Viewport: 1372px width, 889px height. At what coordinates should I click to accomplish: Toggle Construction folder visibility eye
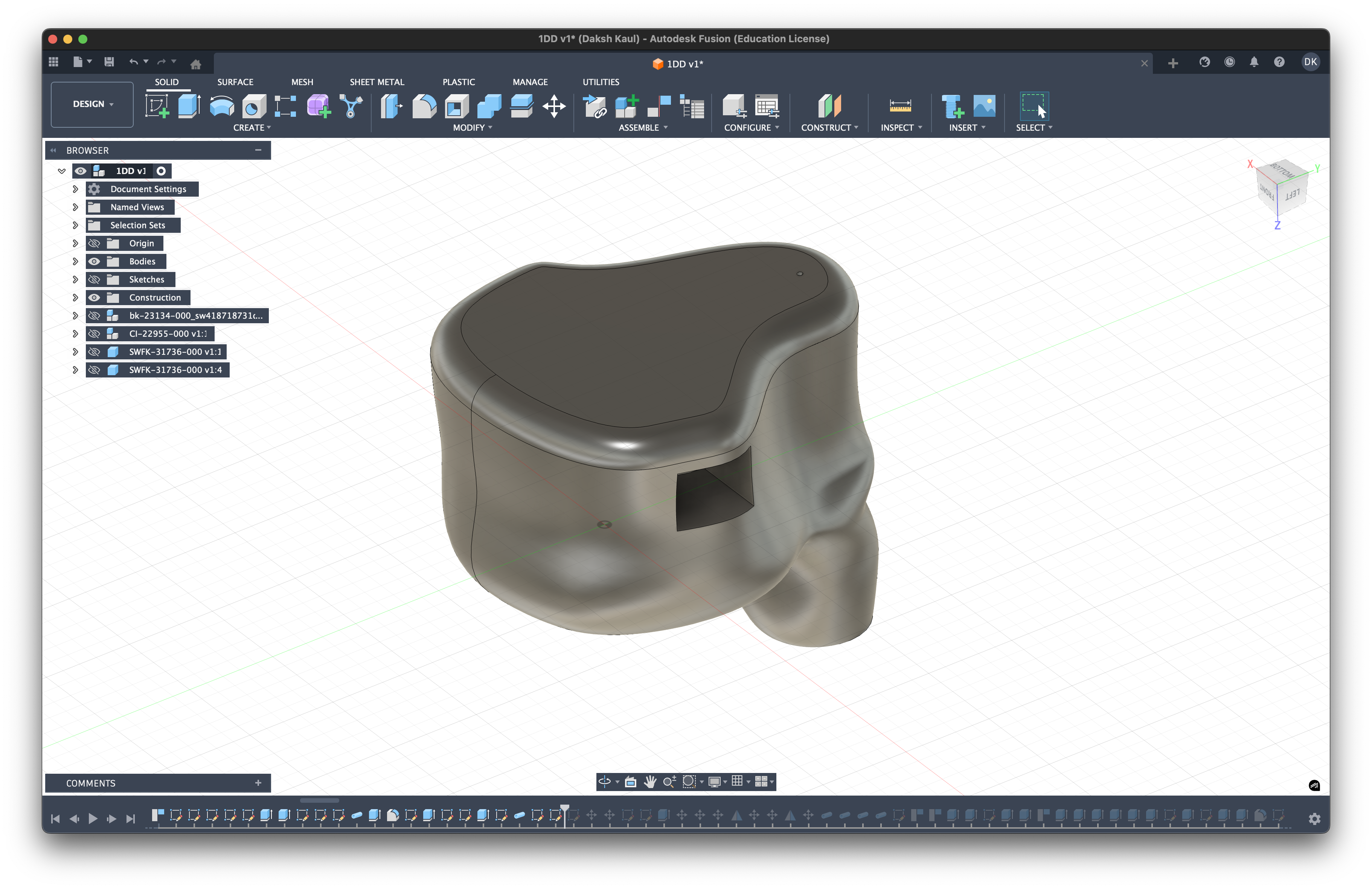(95, 298)
